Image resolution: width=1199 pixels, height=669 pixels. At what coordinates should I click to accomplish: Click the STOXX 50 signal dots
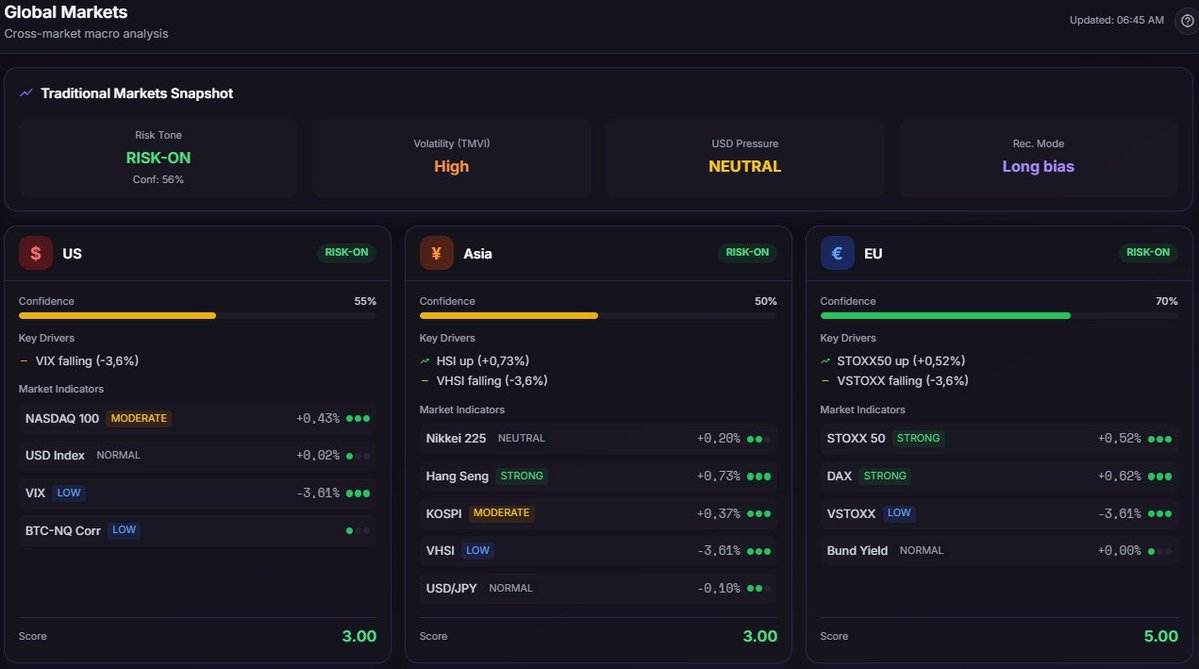1159,439
